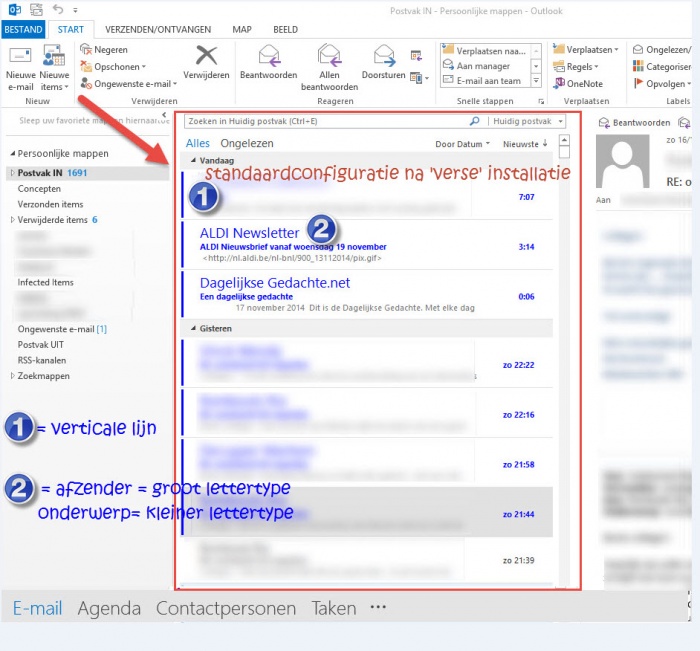The image size is (700, 651).
Task: Open the BEELD tab
Action: [x=286, y=29]
